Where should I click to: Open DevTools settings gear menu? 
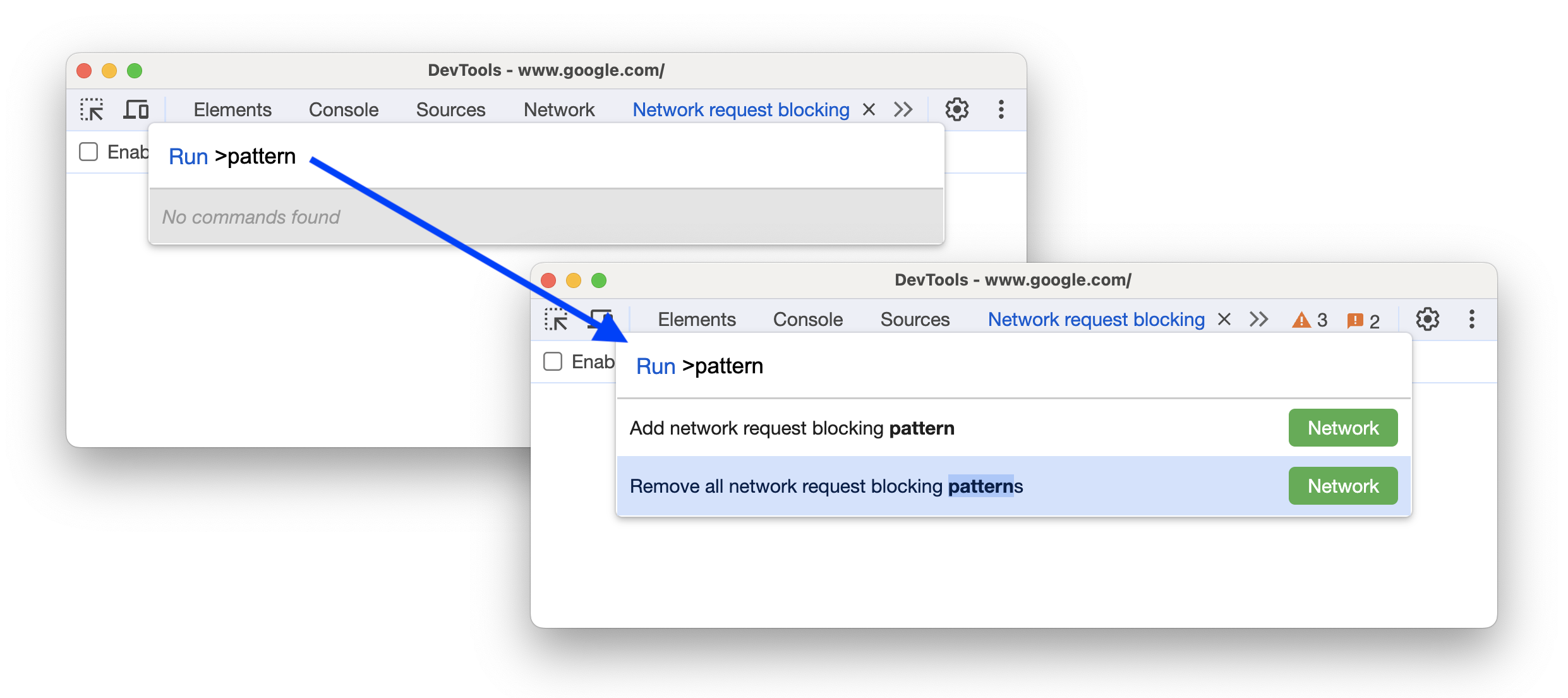[1425, 319]
